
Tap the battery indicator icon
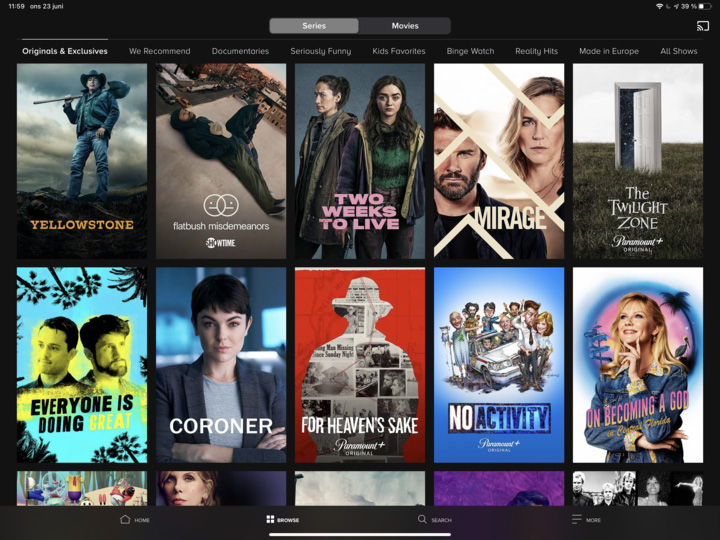(704, 6)
